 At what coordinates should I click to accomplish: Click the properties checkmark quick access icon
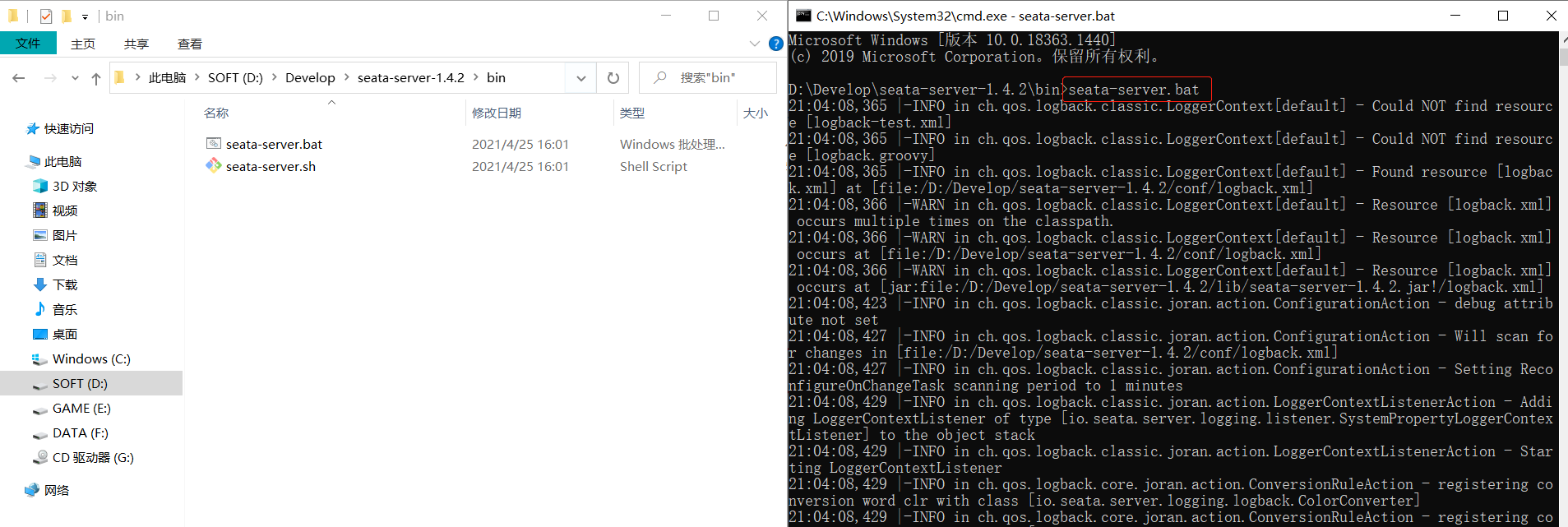tap(46, 16)
